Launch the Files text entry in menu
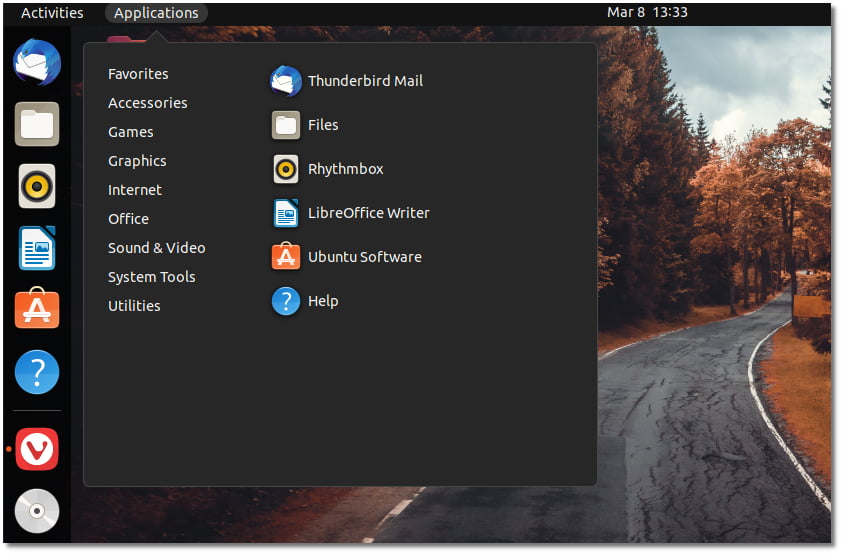The image size is (842, 554). [x=323, y=125]
